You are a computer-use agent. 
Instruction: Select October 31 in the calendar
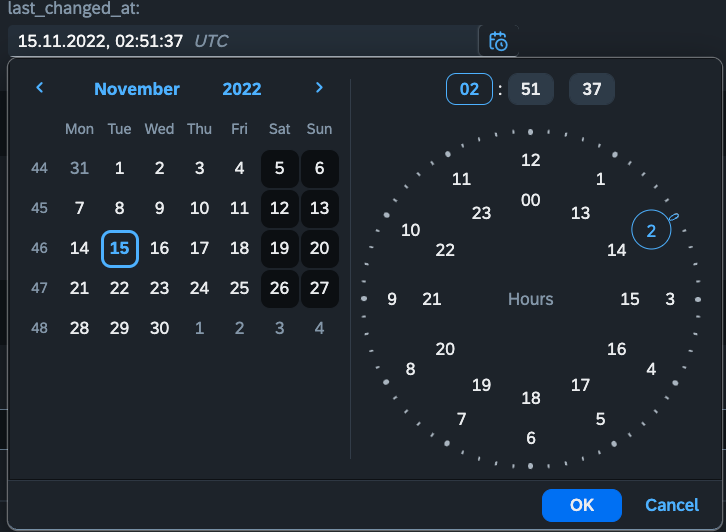click(x=80, y=168)
